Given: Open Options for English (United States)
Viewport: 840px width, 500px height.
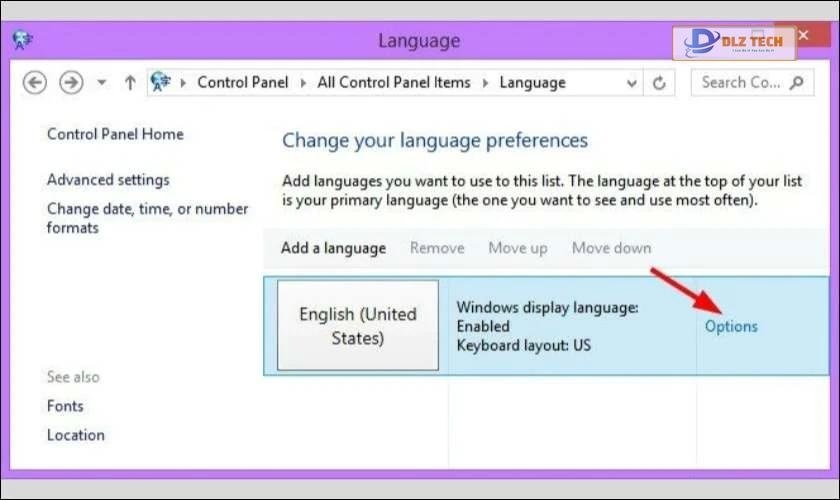Looking at the screenshot, I should (731, 326).
